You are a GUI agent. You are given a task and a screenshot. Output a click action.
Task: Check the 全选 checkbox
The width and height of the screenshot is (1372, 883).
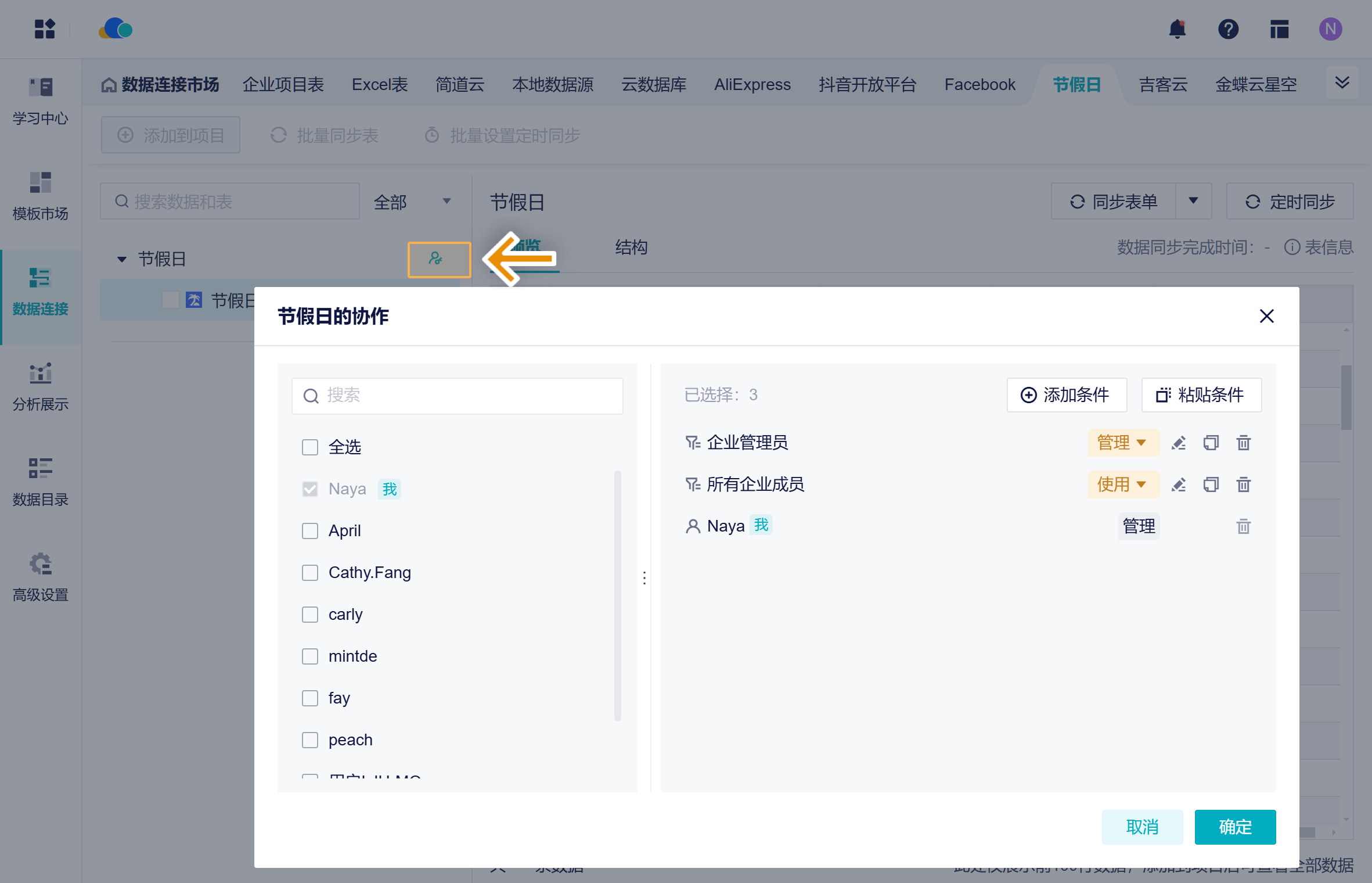click(310, 447)
